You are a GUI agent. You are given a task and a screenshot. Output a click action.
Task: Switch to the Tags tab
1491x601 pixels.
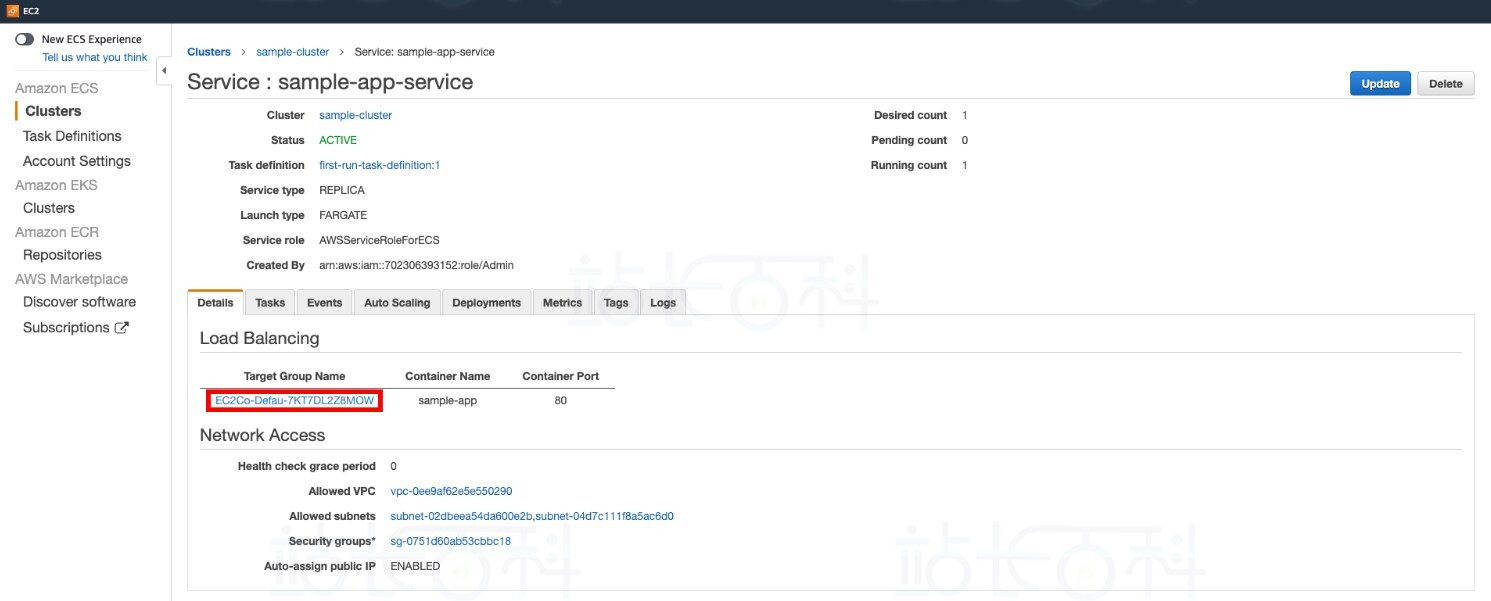616,303
